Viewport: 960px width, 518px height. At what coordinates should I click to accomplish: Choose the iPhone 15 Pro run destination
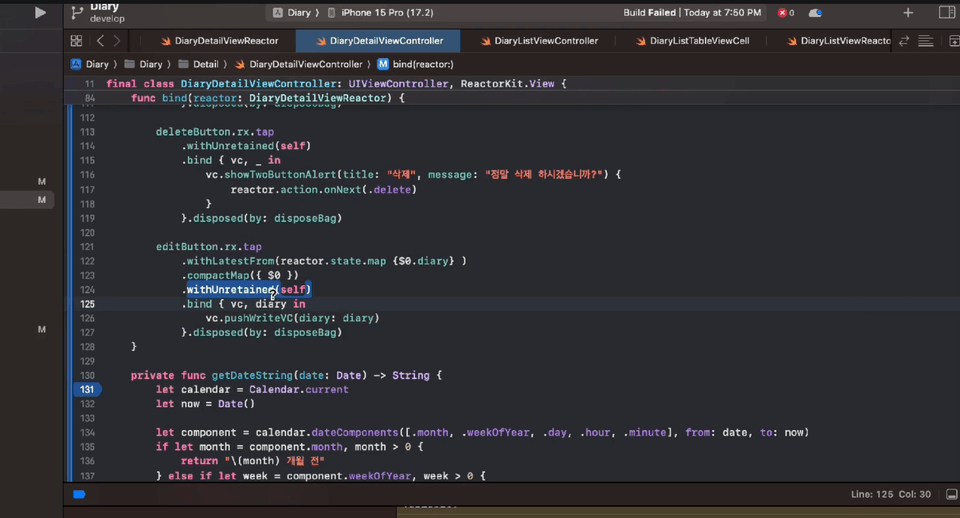click(x=381, y=12)
